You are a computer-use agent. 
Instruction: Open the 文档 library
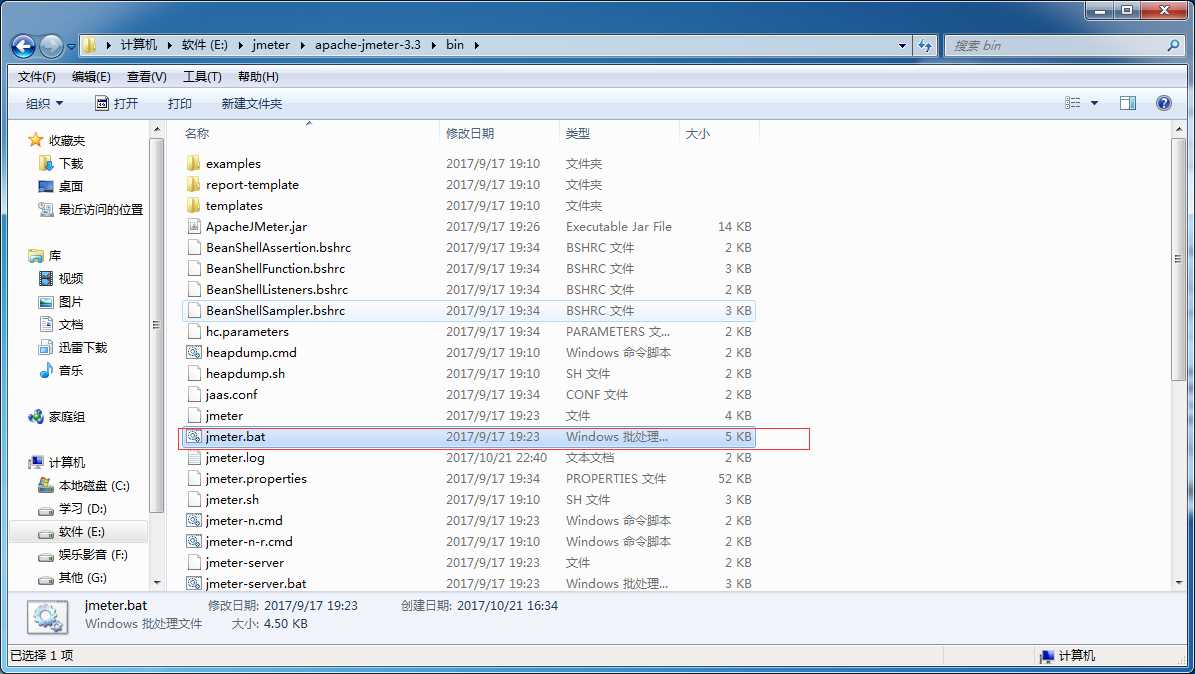tap(71, 324)
